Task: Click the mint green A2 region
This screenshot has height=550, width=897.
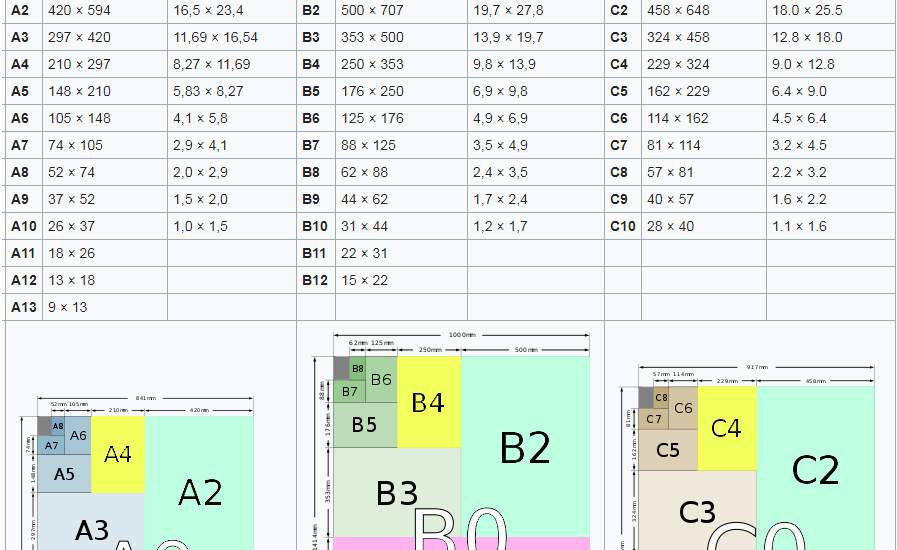Action: (x=199, y=482)
